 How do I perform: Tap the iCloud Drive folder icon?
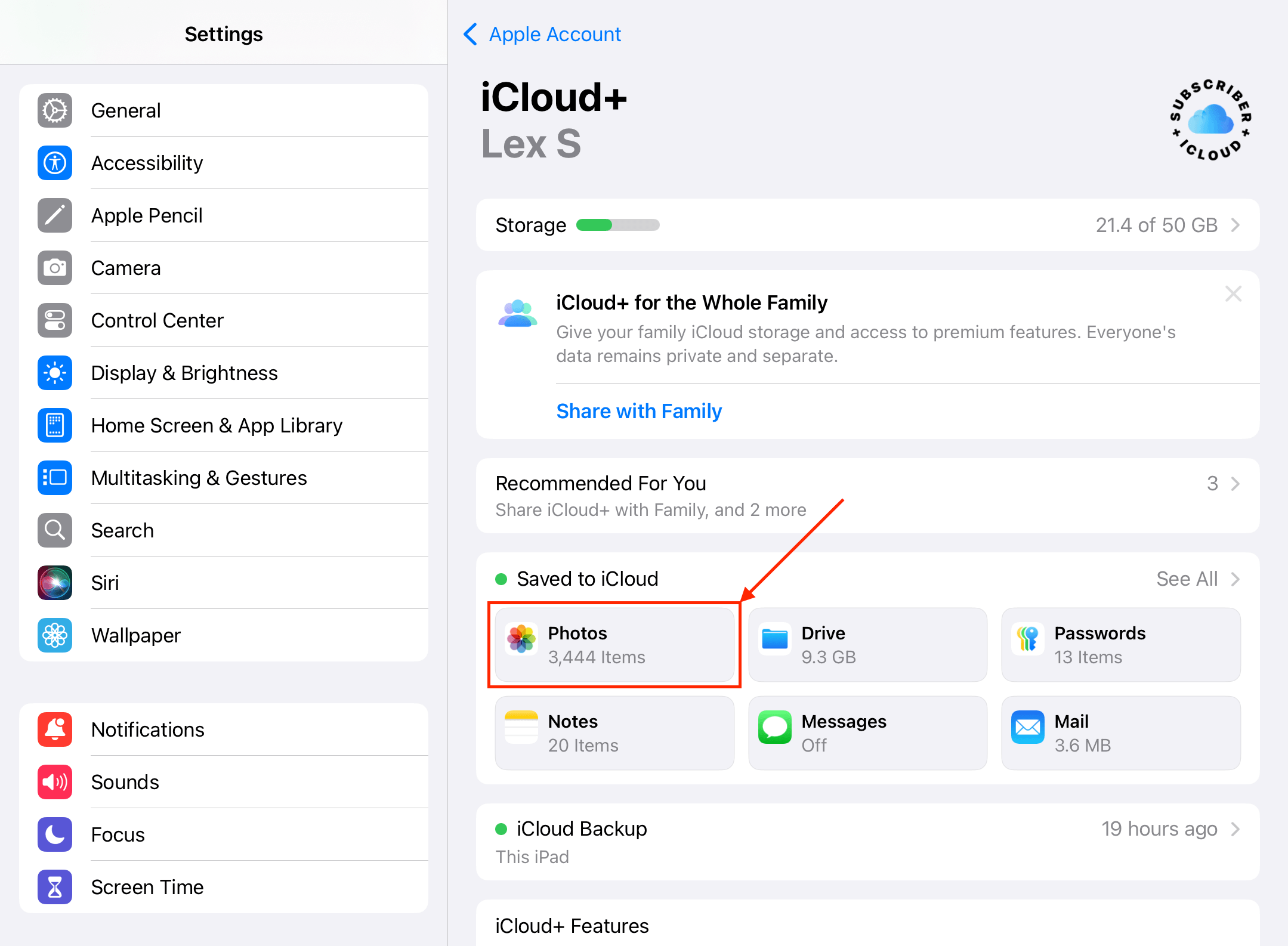click(x=775, y=639)
